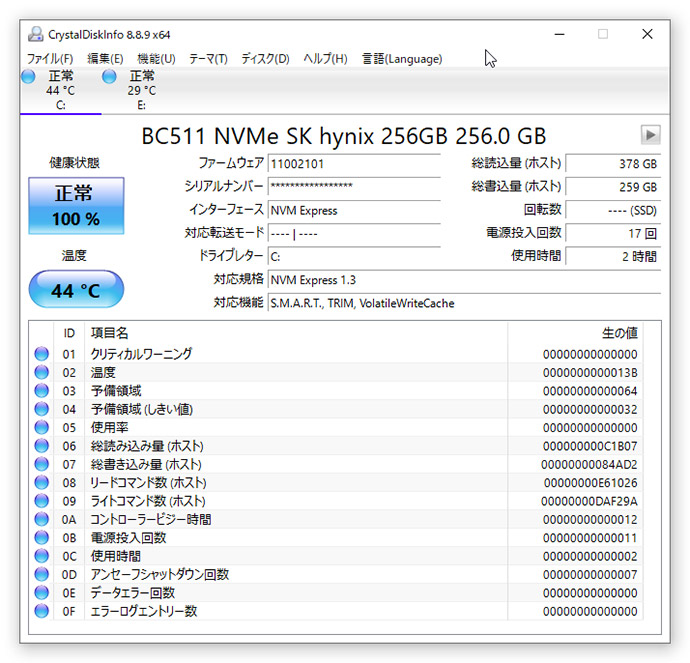Click the 温度 label above the temperature button
Viewport: 690px width, 663px height.
74,256
